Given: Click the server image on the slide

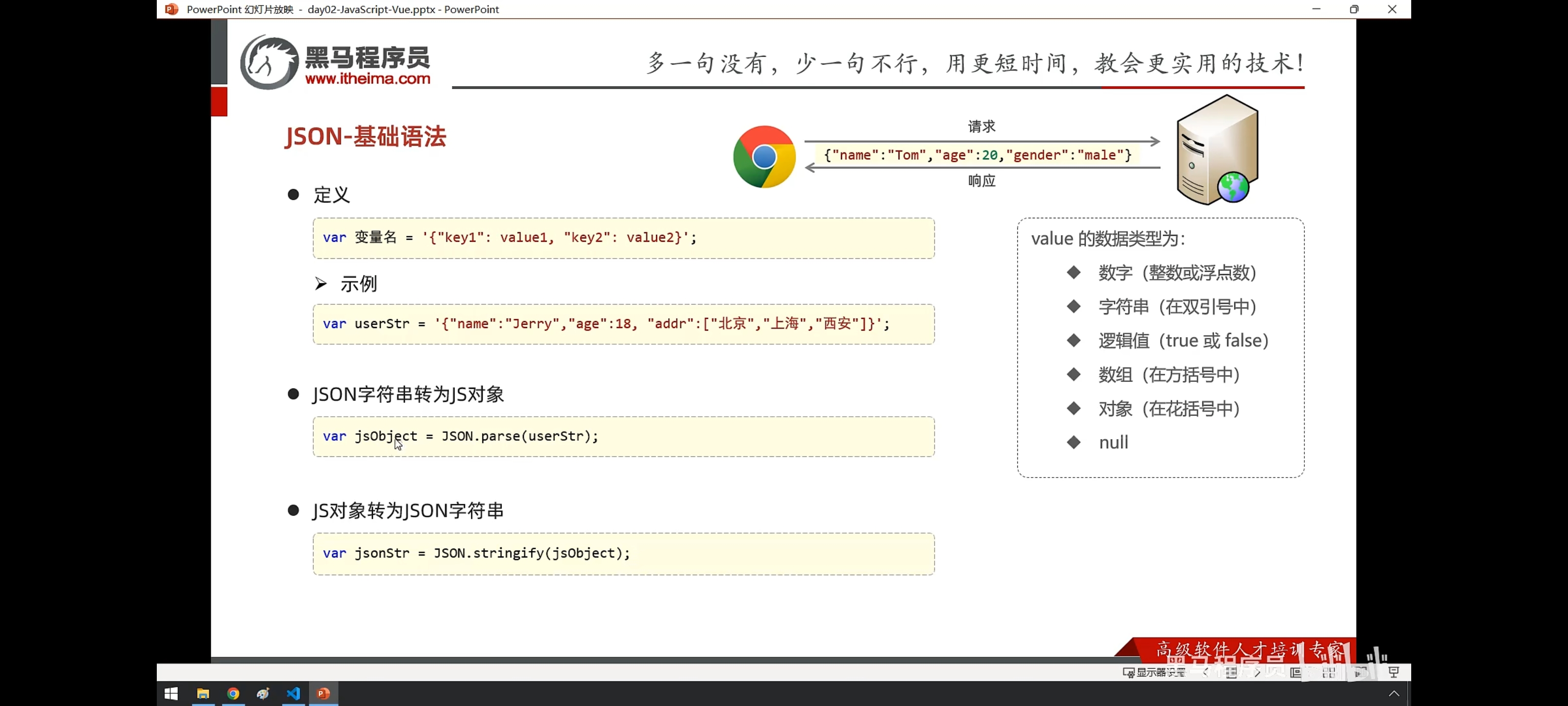Looking at the screenshot, I should click(1217, 150).
